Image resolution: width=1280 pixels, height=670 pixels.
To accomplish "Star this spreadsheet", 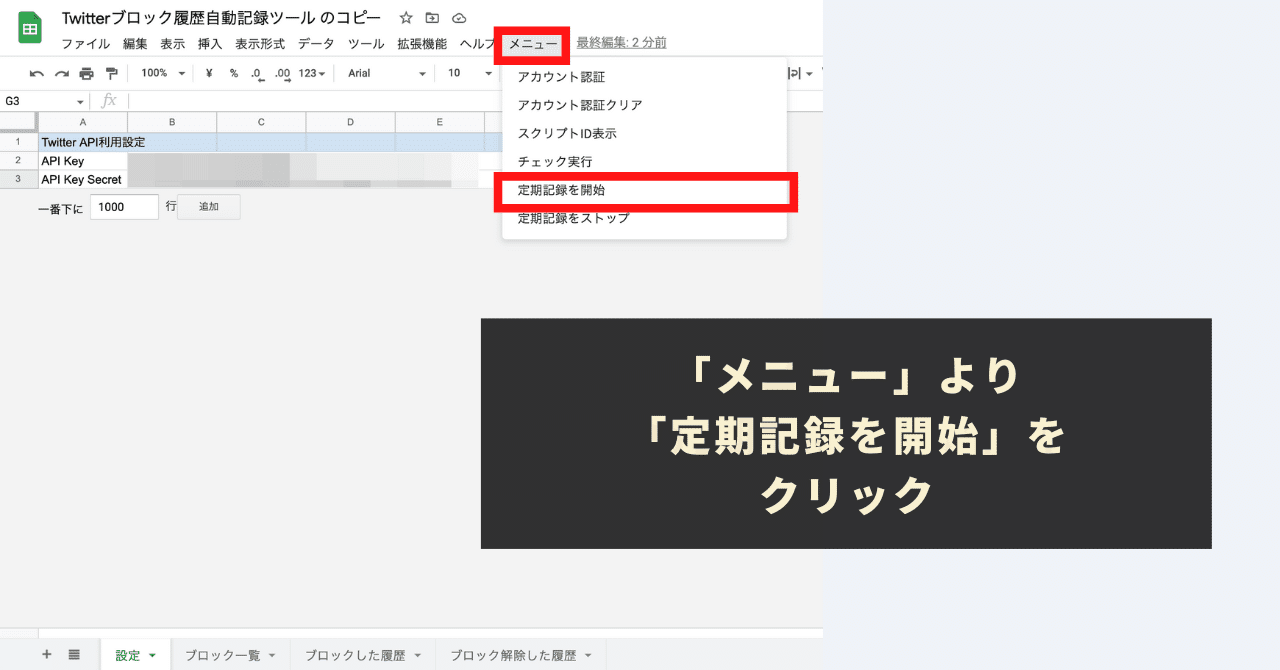I will (405, 17).
